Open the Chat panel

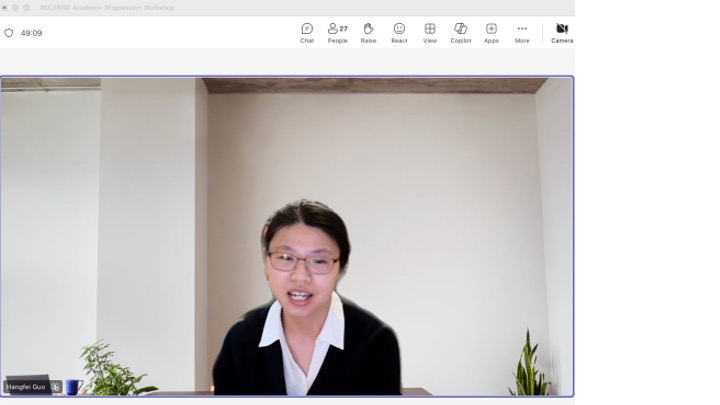coord(307,33)
